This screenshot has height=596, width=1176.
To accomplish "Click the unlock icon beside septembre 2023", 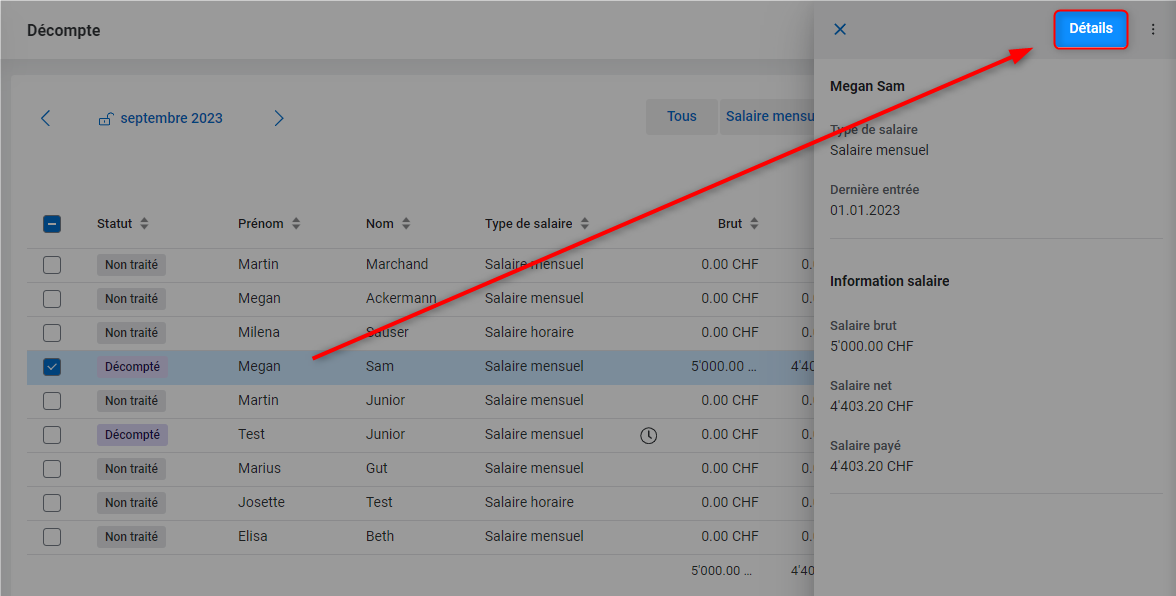I will pyautogui.click(x=106, y=118).
